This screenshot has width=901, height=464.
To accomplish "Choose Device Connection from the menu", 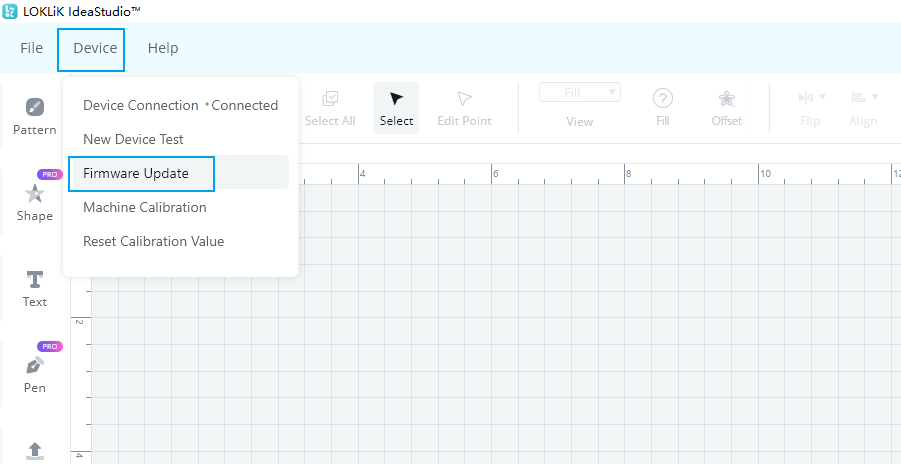I will pos(180,105).
